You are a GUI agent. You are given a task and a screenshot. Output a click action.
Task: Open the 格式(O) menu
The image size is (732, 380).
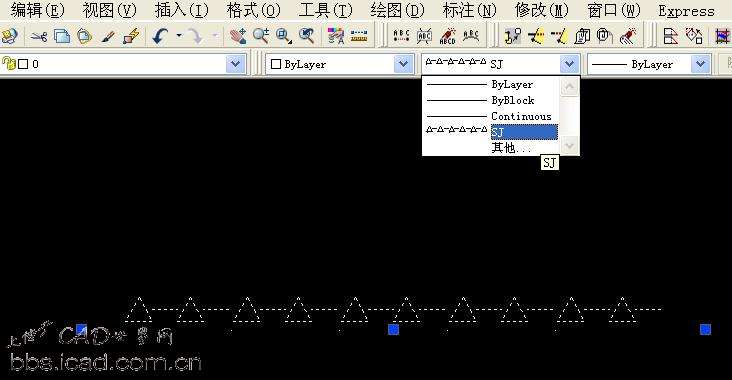(253, 10)
